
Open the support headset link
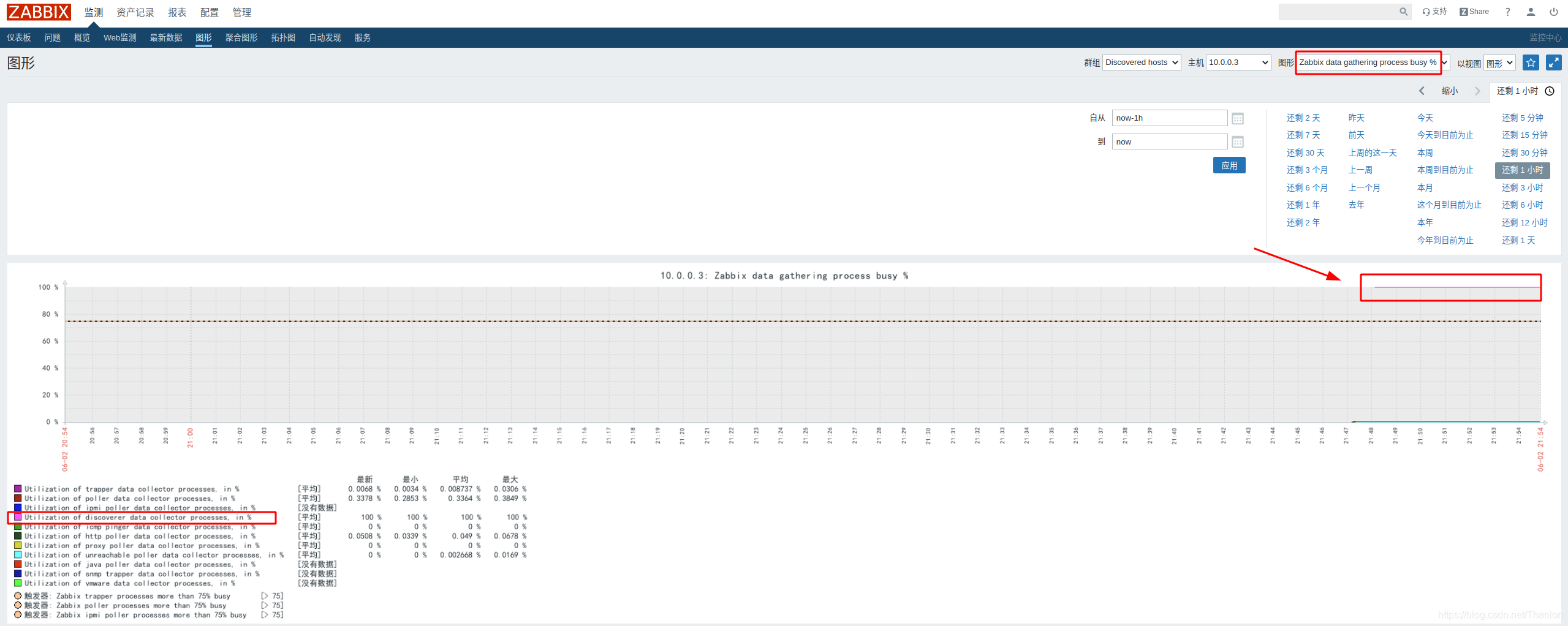click(x=1434, y=12)
